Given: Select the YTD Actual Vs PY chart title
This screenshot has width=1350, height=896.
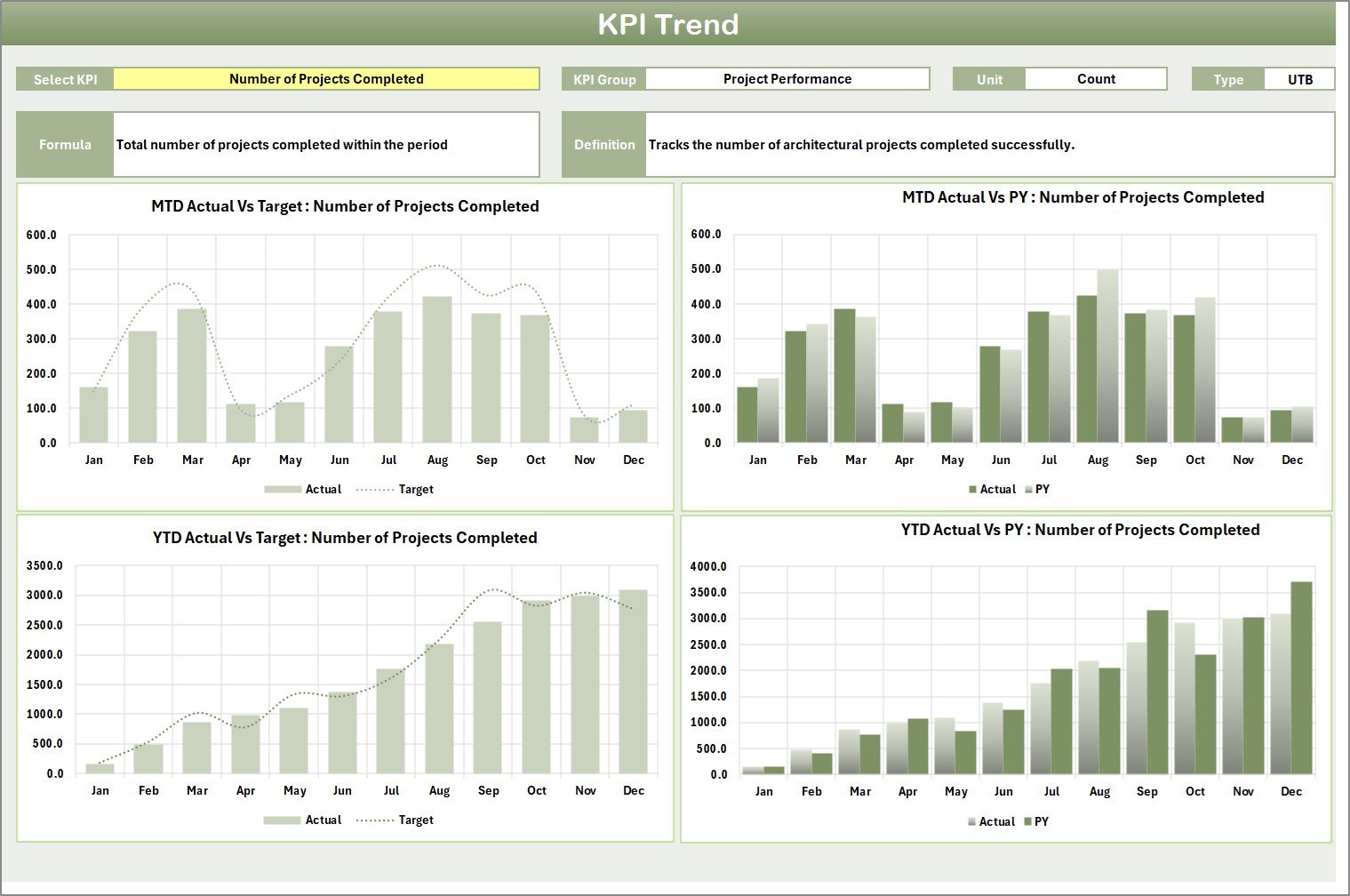Looking at the screenshot, I should pos(1080,530).
